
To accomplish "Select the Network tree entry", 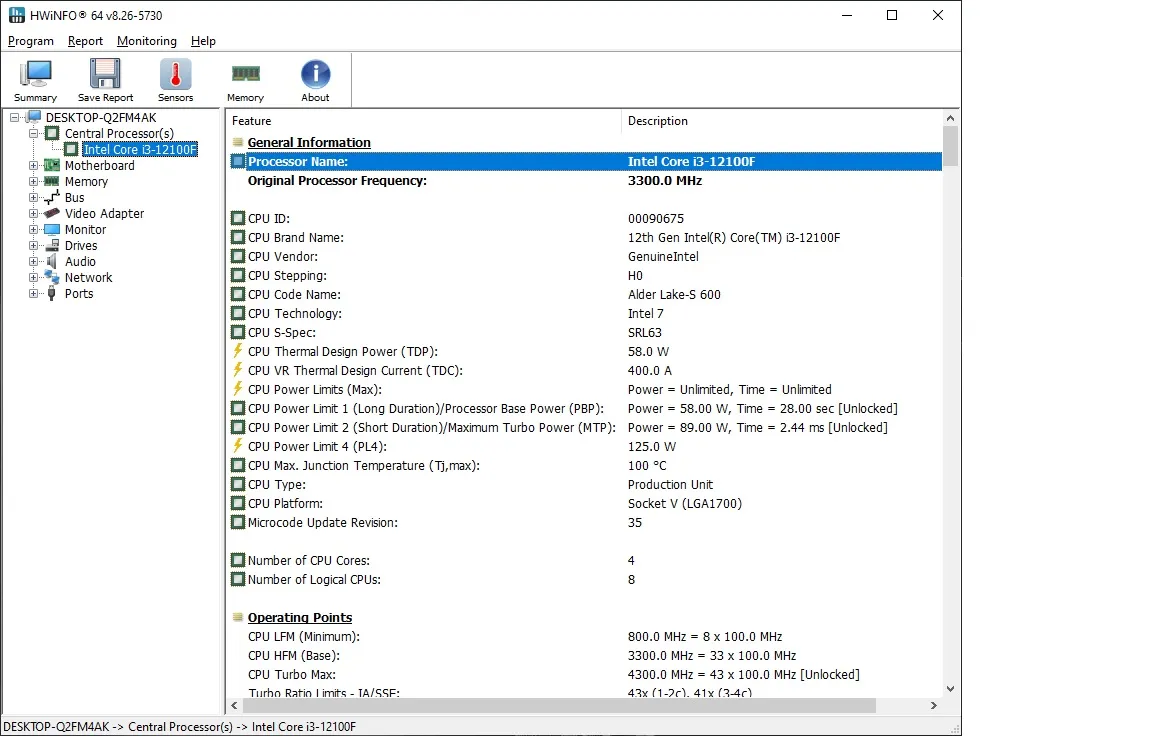I will [x=88, y=277].
